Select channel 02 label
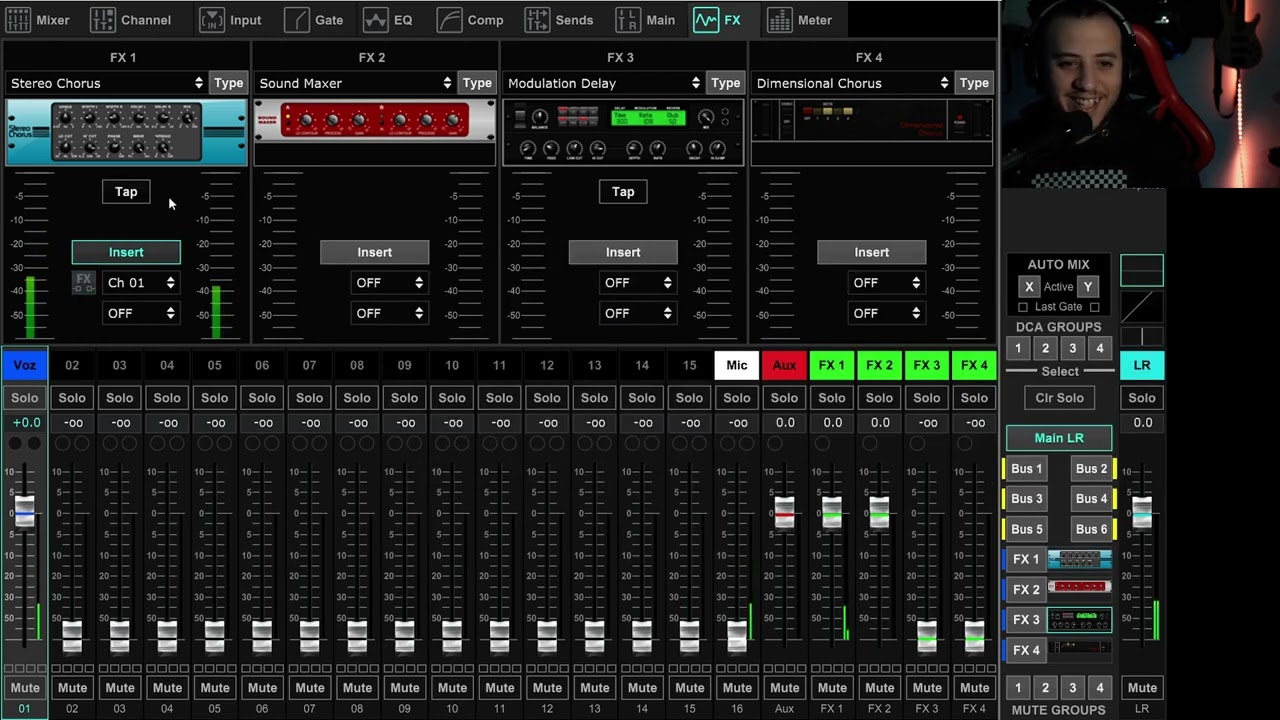The image size is (1280, 720). [x=72, y=365]
